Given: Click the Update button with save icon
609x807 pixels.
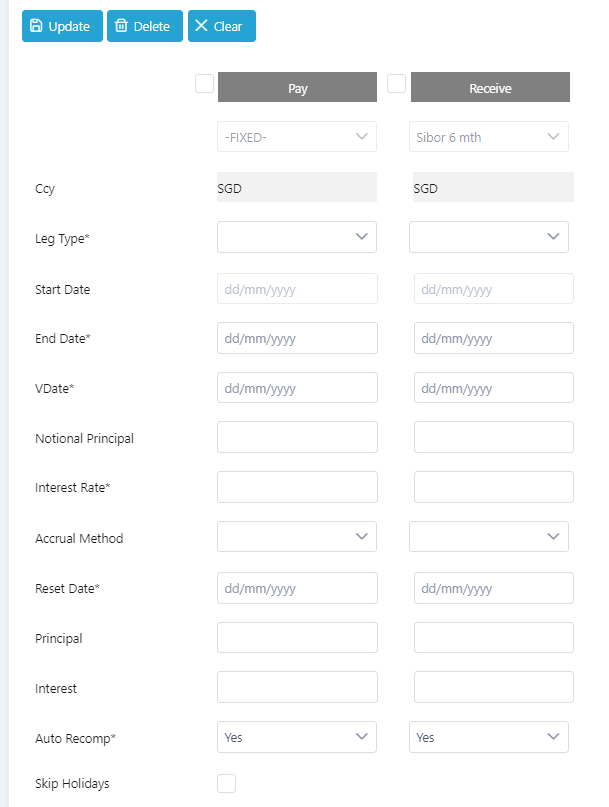Looking at the screenshot, I should [x=62, y=26].
